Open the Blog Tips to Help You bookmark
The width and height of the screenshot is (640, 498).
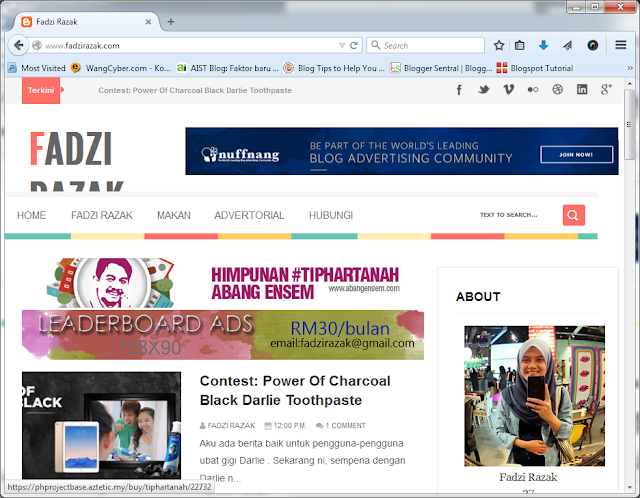pos(334,68)
